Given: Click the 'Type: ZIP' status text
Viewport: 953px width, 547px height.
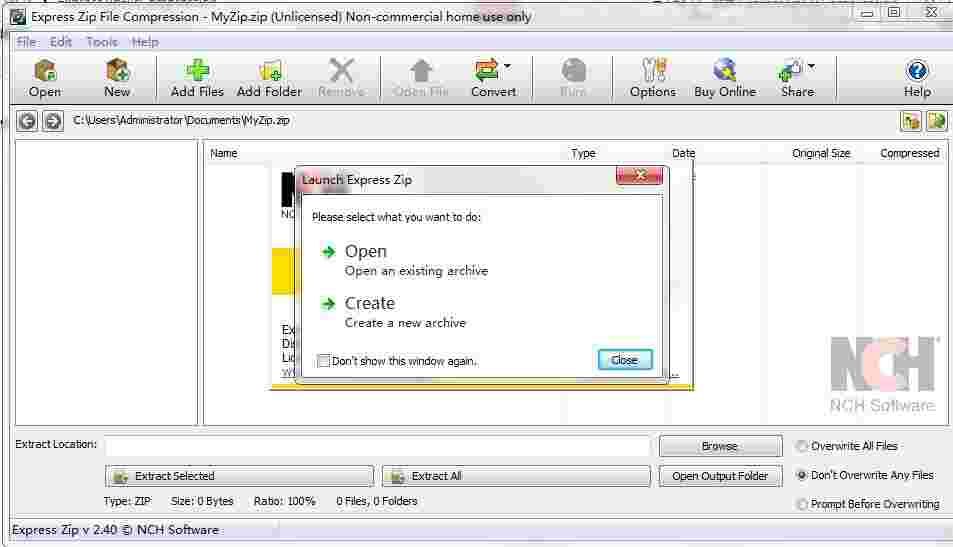Looking at the screenshot, I should (x=128, y=501).
